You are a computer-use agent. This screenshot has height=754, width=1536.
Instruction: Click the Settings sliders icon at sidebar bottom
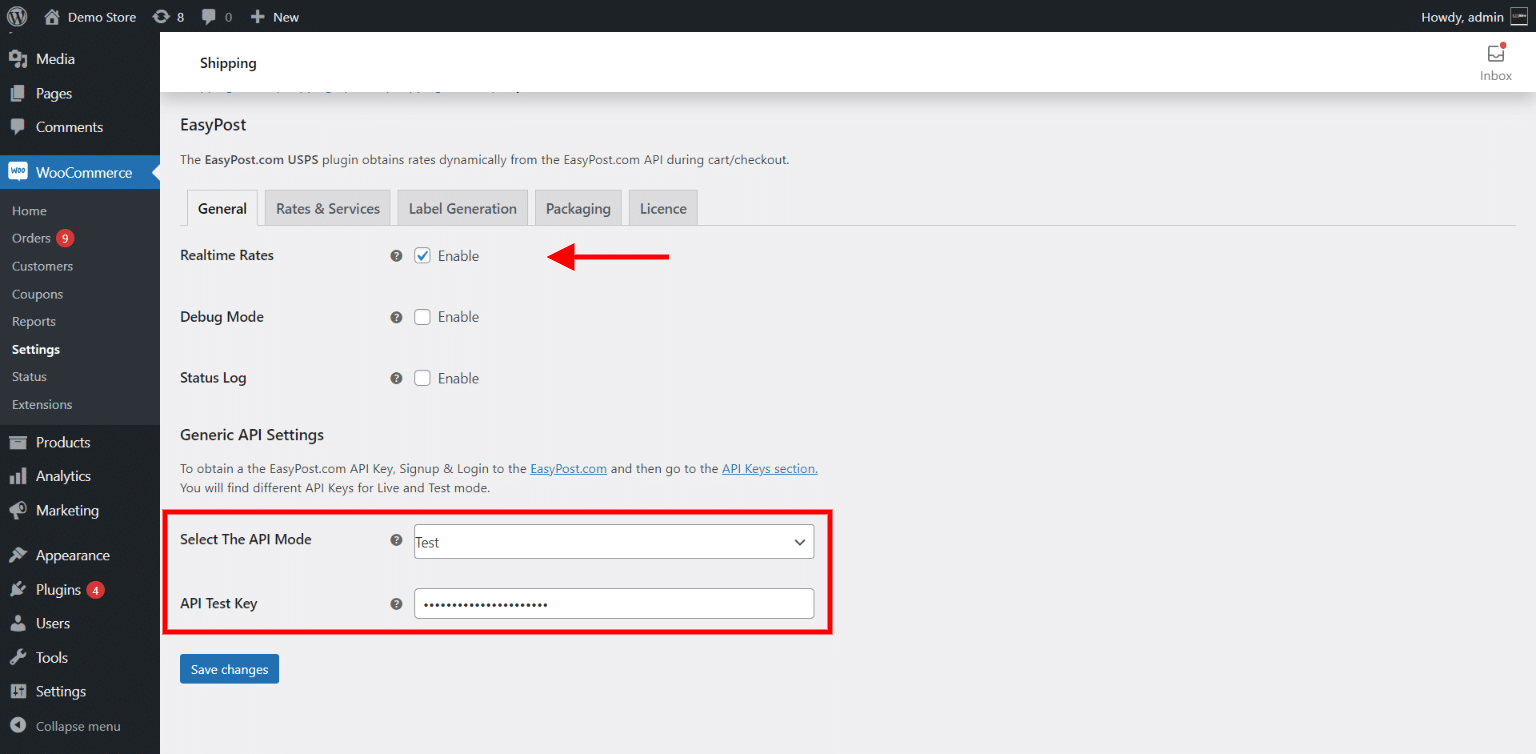point(18,691)
